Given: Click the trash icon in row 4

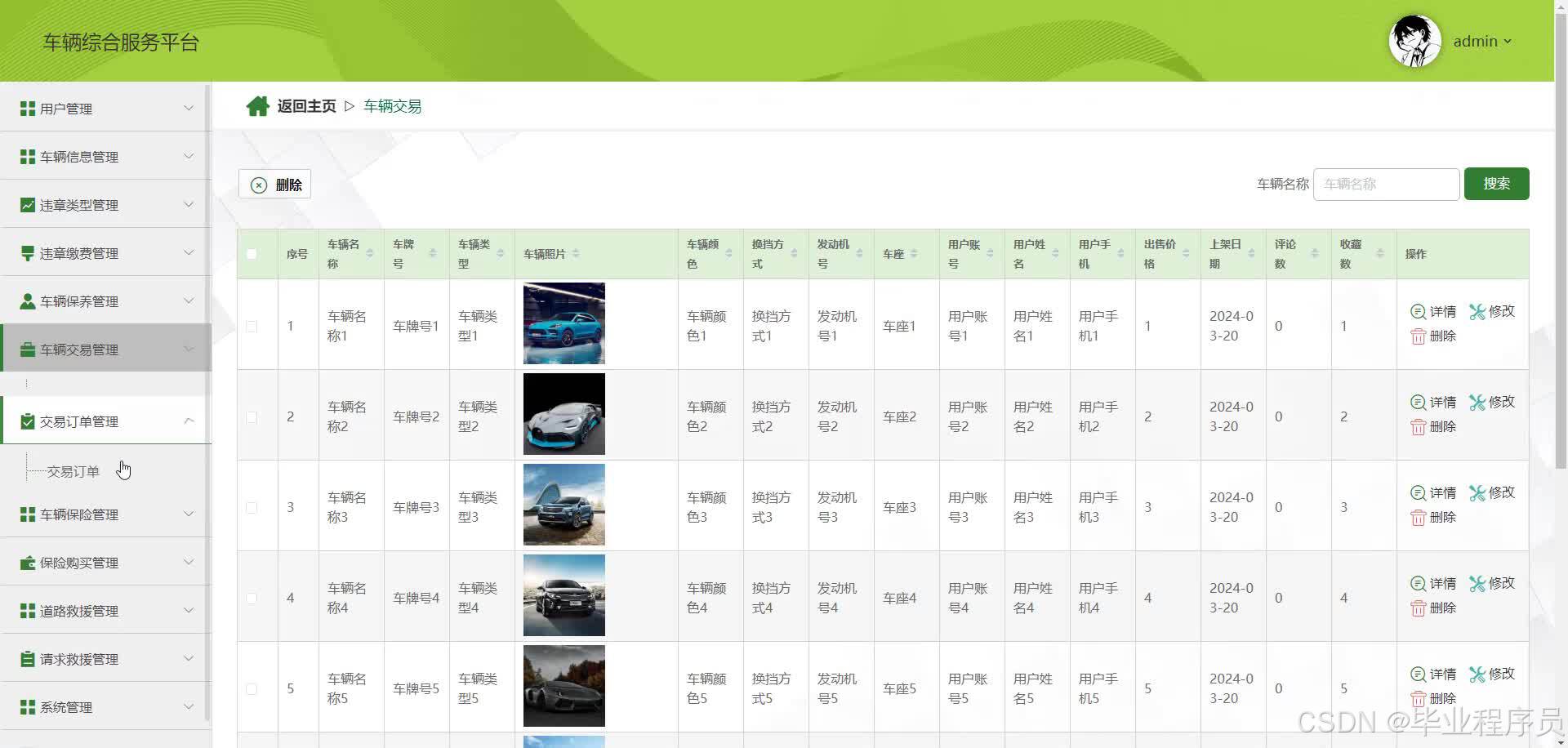Looking at the screenshot, I should pos(1419,608).
